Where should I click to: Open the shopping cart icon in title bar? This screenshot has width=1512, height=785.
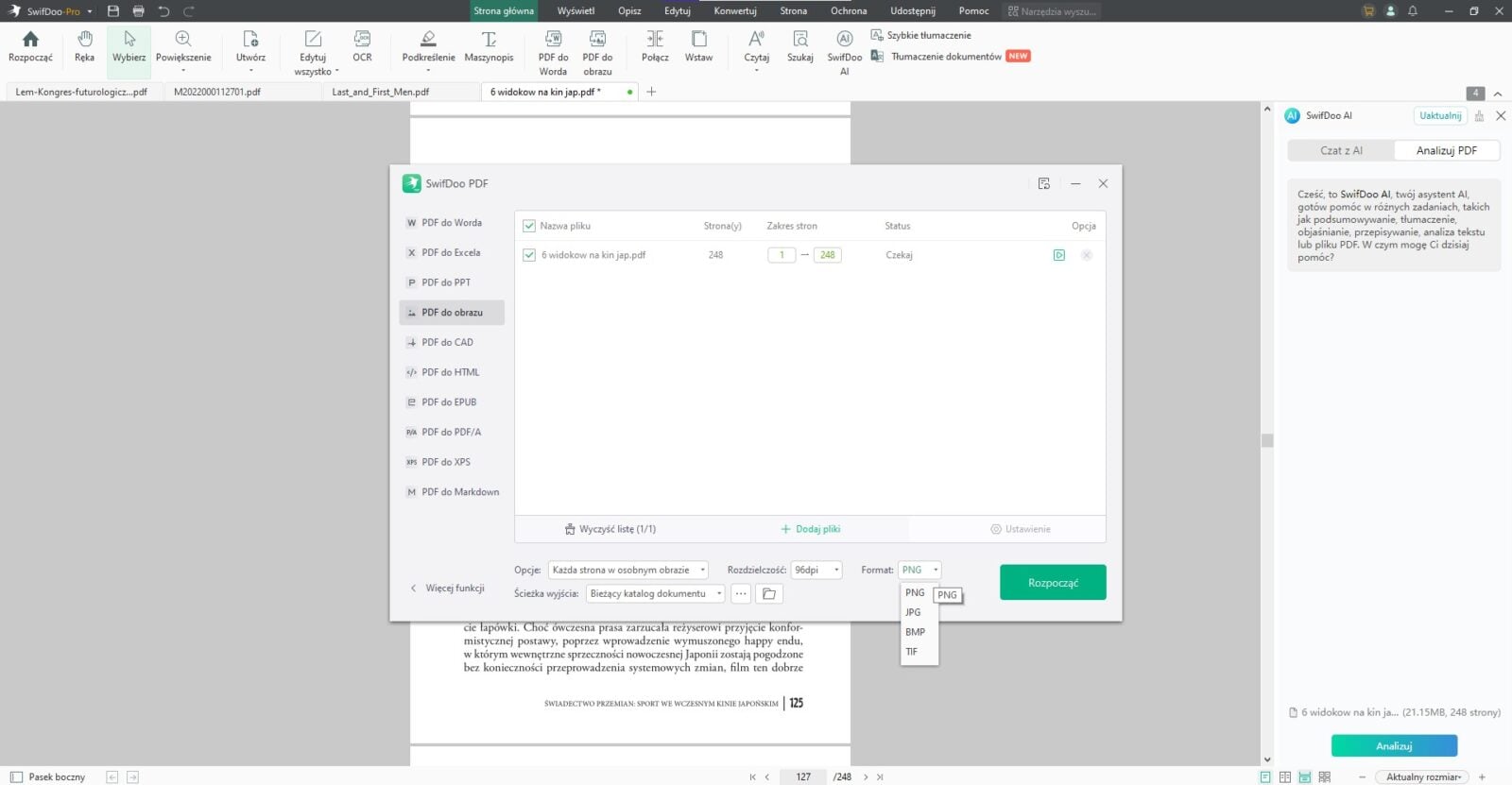pyautogui.click(x=1367, y=11)
